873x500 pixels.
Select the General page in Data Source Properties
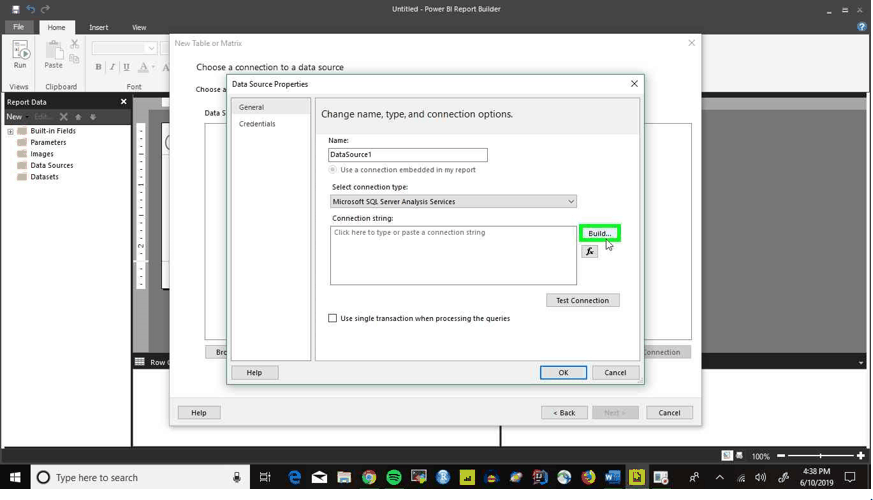pyautogui.click(x=271, y=107)
